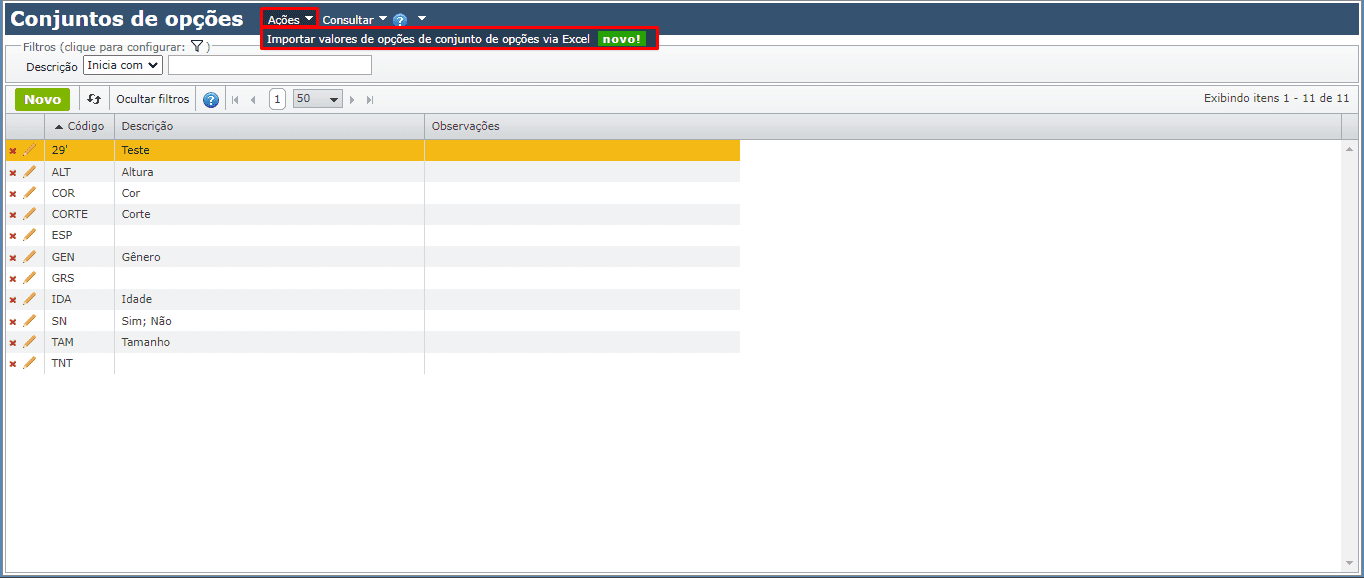Edit the GRS row
The height and width of the screenshot is (578, 1364).
click(x=30, y=278)
